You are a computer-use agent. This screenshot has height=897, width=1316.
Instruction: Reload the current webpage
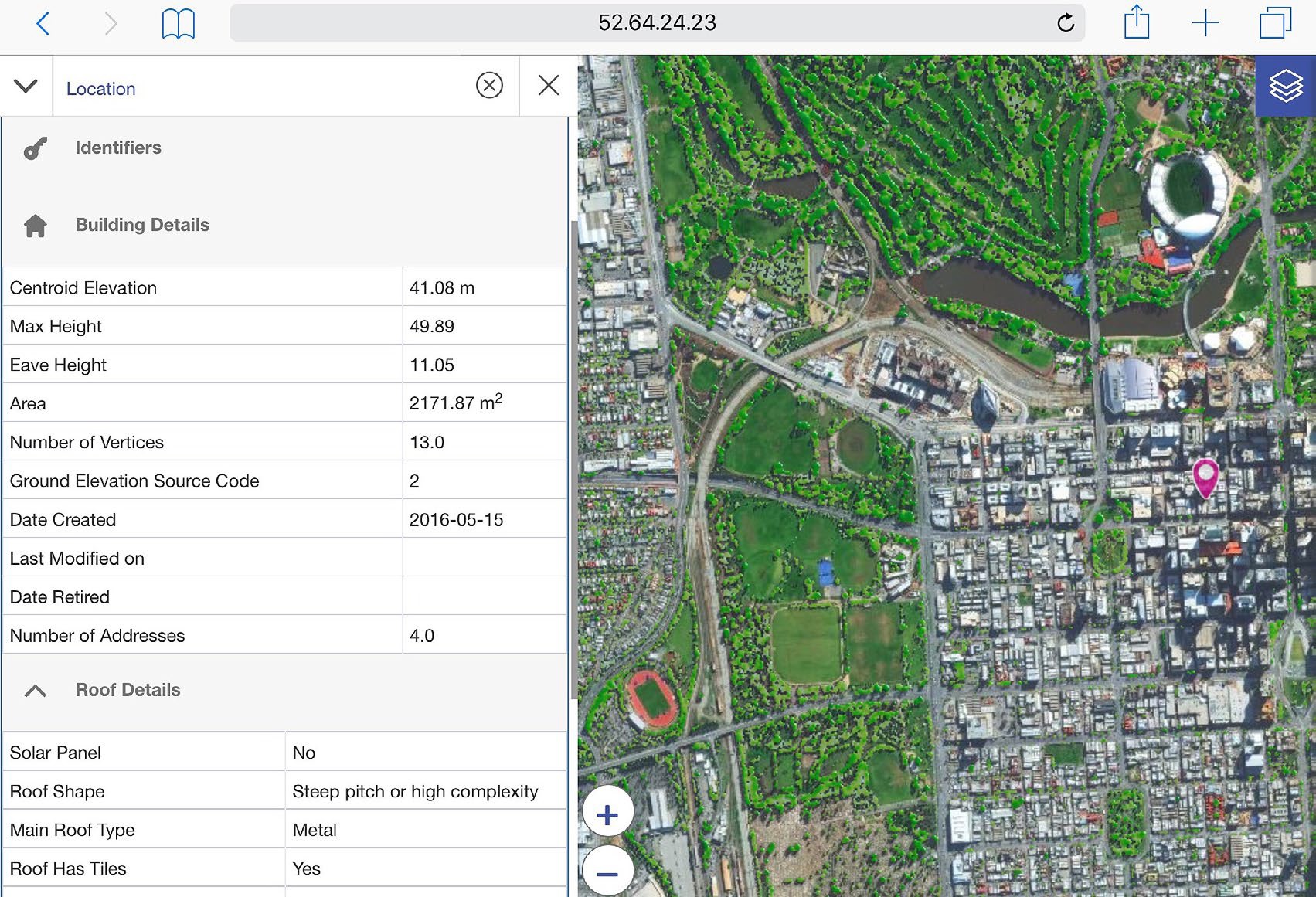point(1065,23)
